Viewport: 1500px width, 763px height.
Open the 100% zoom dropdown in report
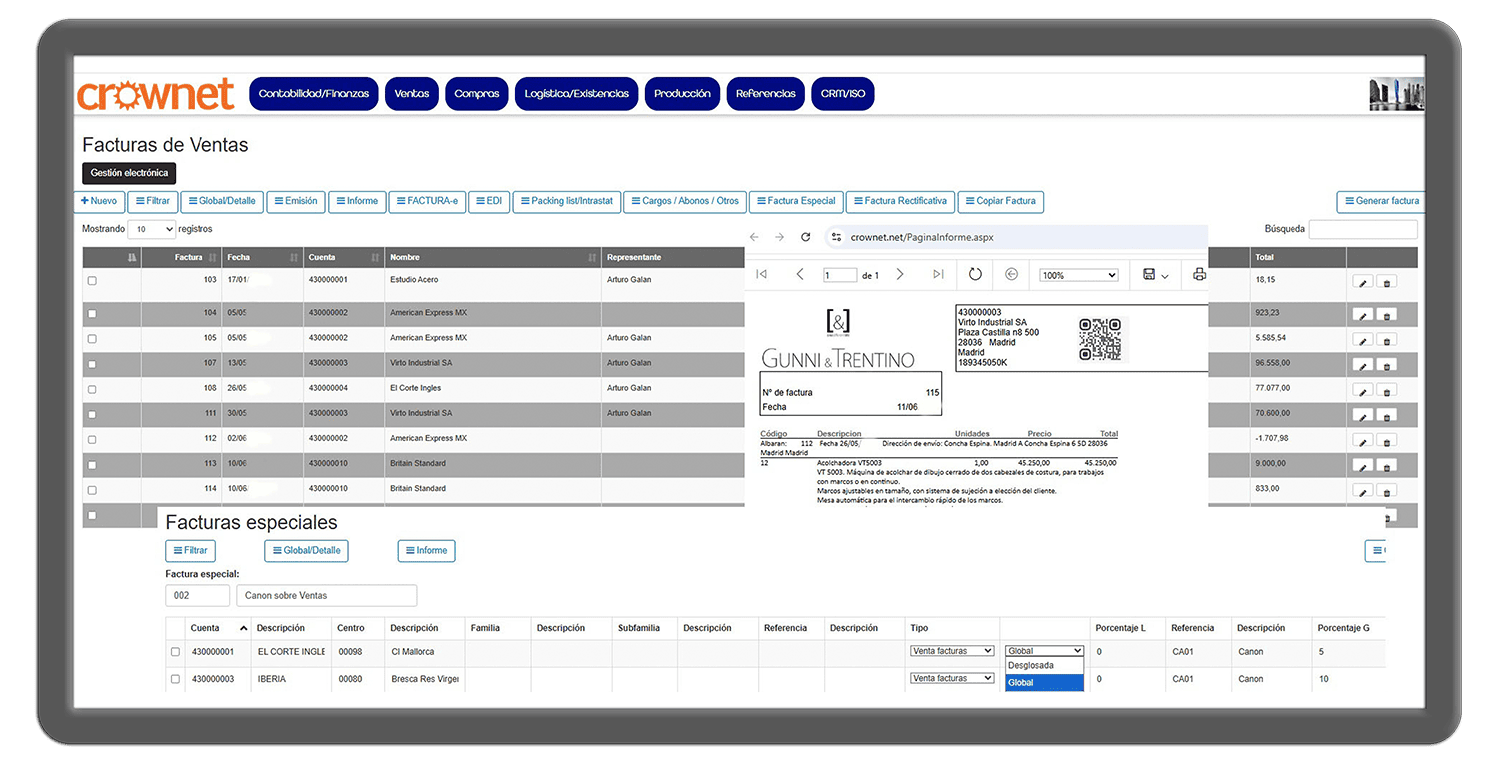click(1078, 275)
